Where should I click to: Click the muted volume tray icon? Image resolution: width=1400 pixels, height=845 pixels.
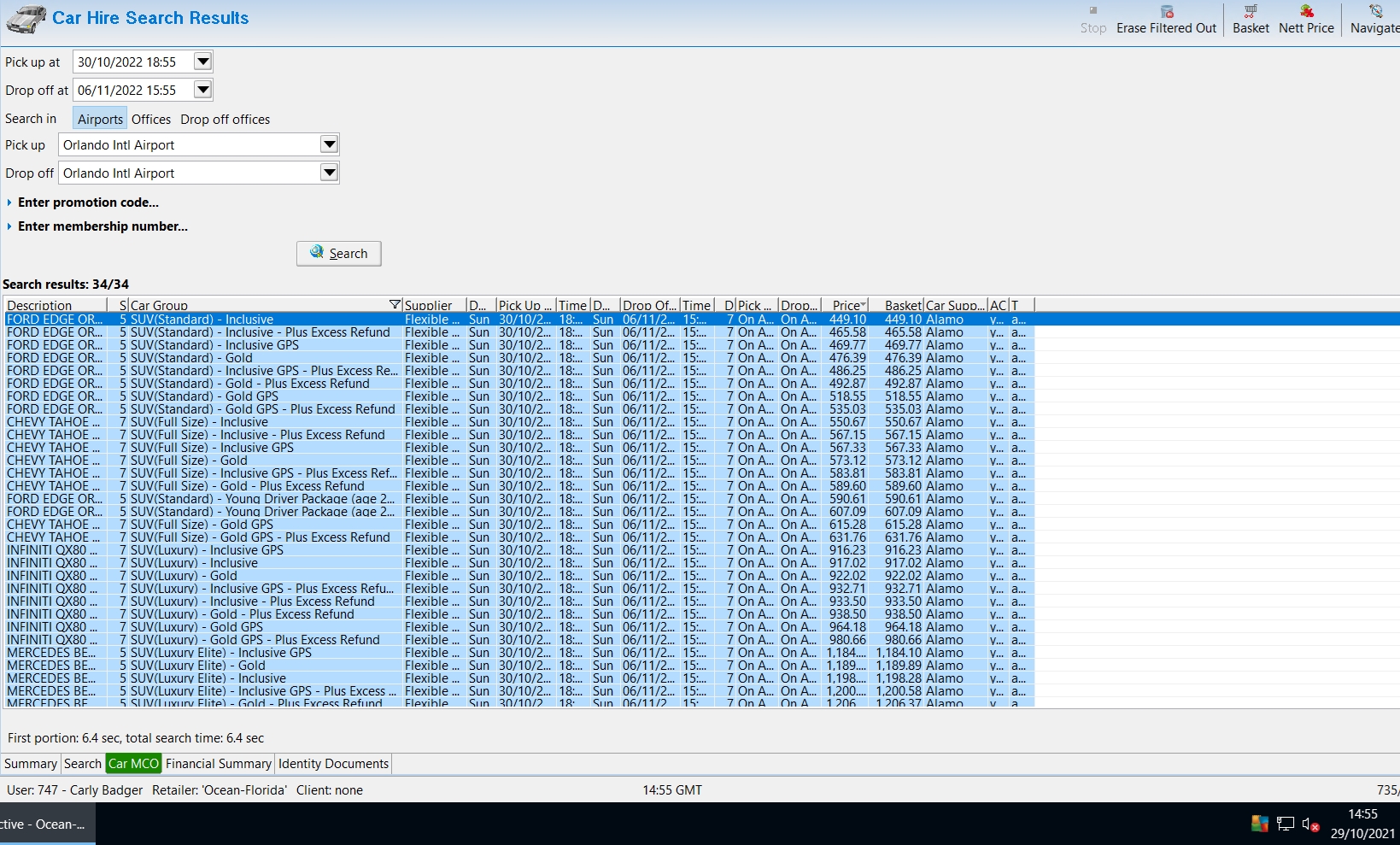[1311, 824]
